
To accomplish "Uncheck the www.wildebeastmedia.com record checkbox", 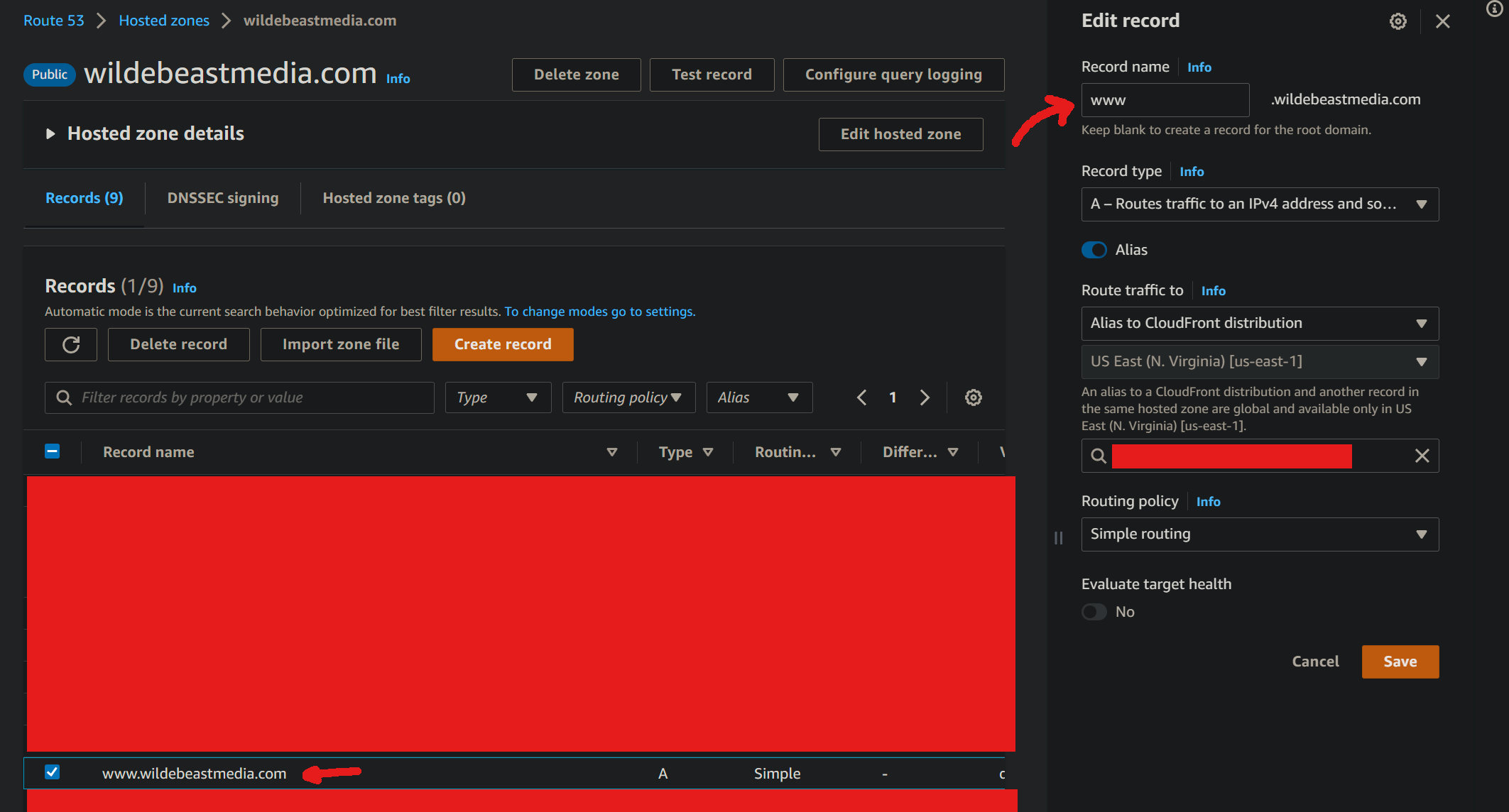I will [52, 772].
